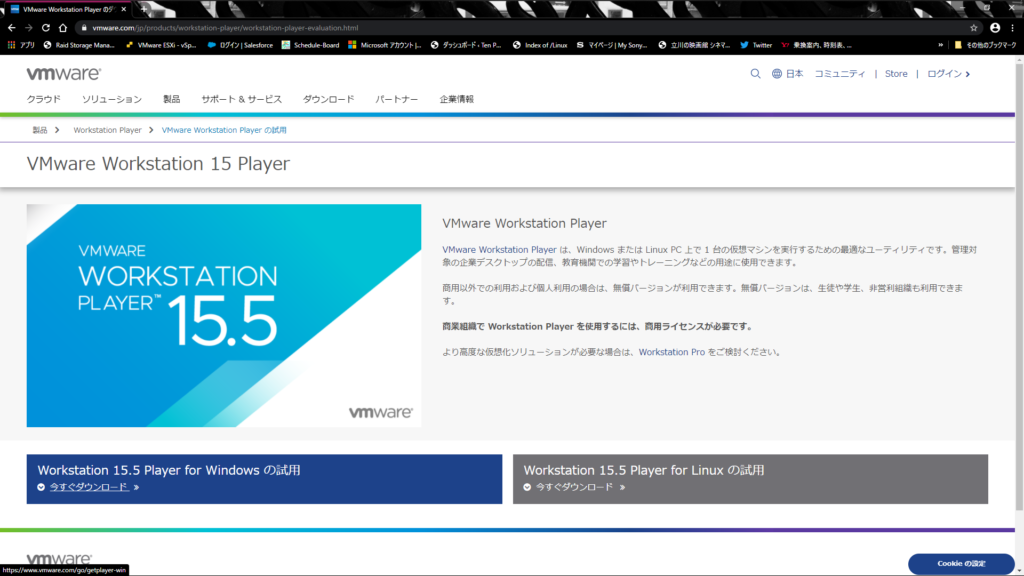Open the Chrome profile avatar icon
1024x576 pixels.
pyautogui.click(x=995, y=28)
